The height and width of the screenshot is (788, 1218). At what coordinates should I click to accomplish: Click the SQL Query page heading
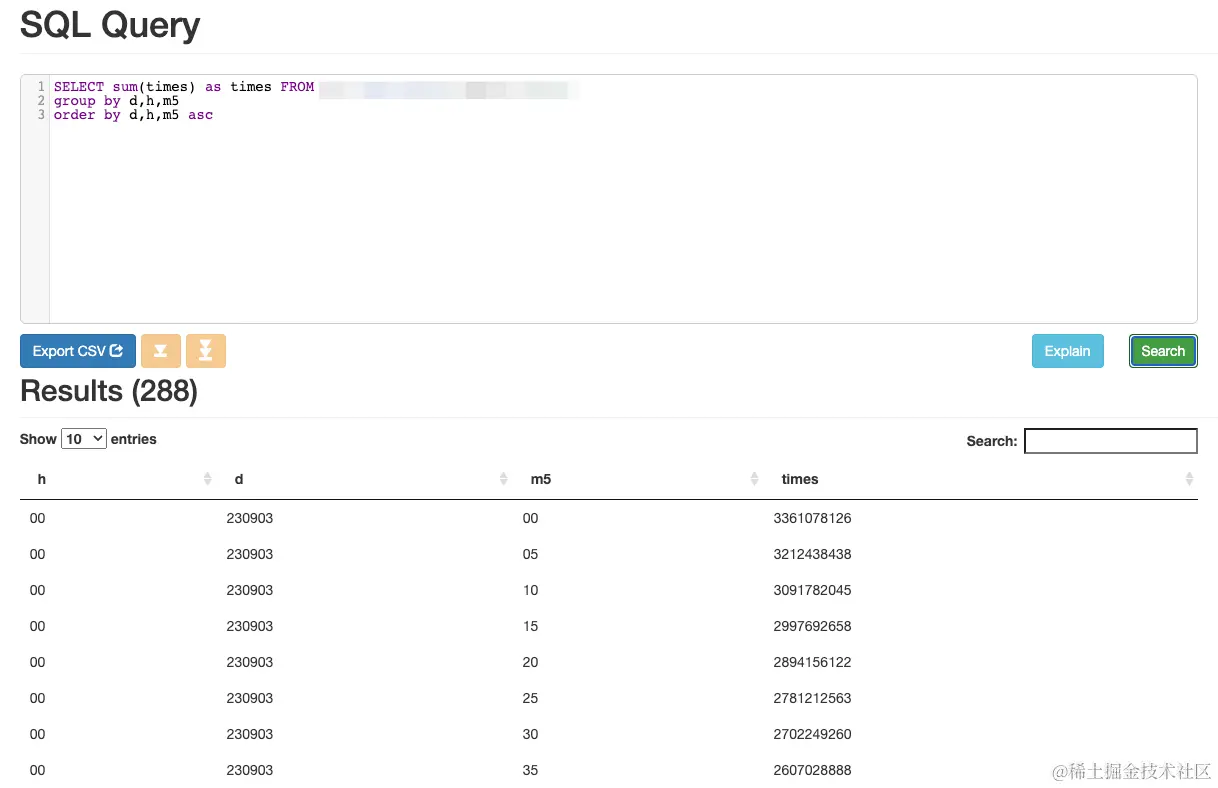tap(110, 25)
